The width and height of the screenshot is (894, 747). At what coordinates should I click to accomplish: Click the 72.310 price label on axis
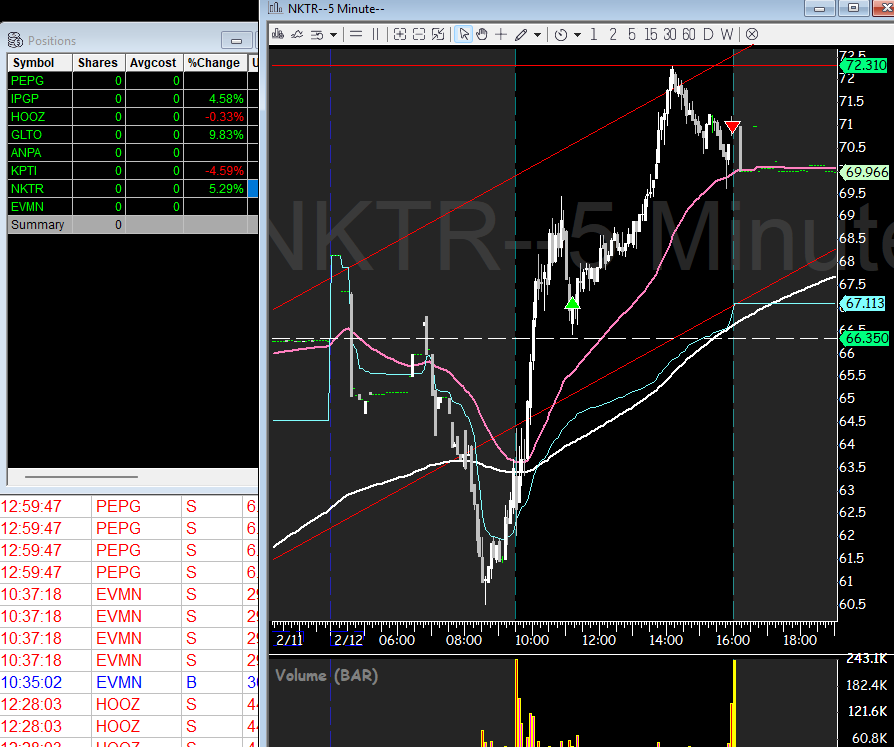click(864, 65)
